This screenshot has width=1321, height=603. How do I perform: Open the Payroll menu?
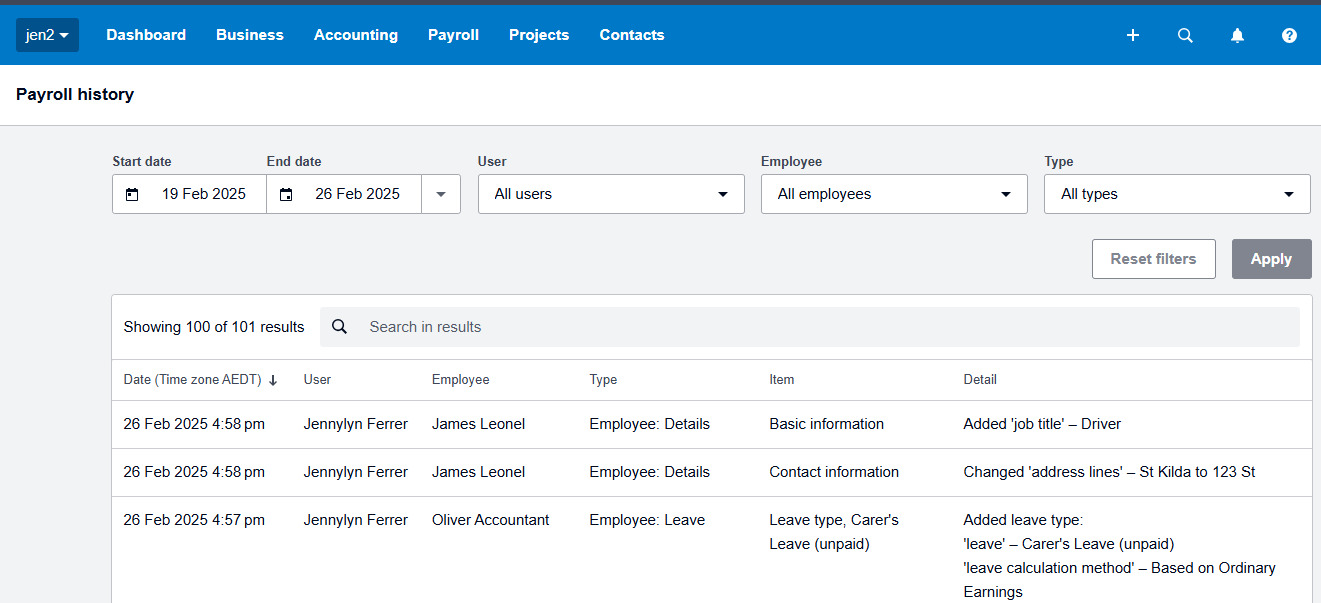pyautogui.click(x=453, y=35)
